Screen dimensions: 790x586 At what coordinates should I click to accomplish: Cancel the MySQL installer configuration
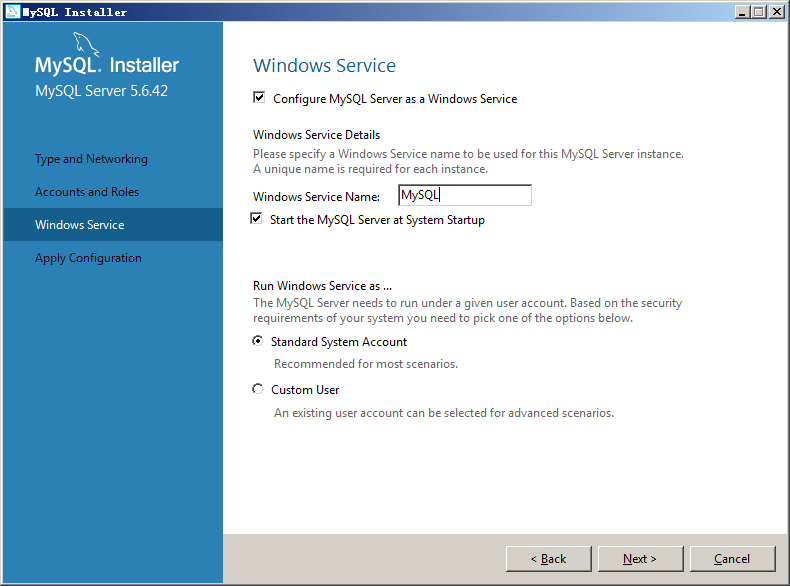(732, 559)
